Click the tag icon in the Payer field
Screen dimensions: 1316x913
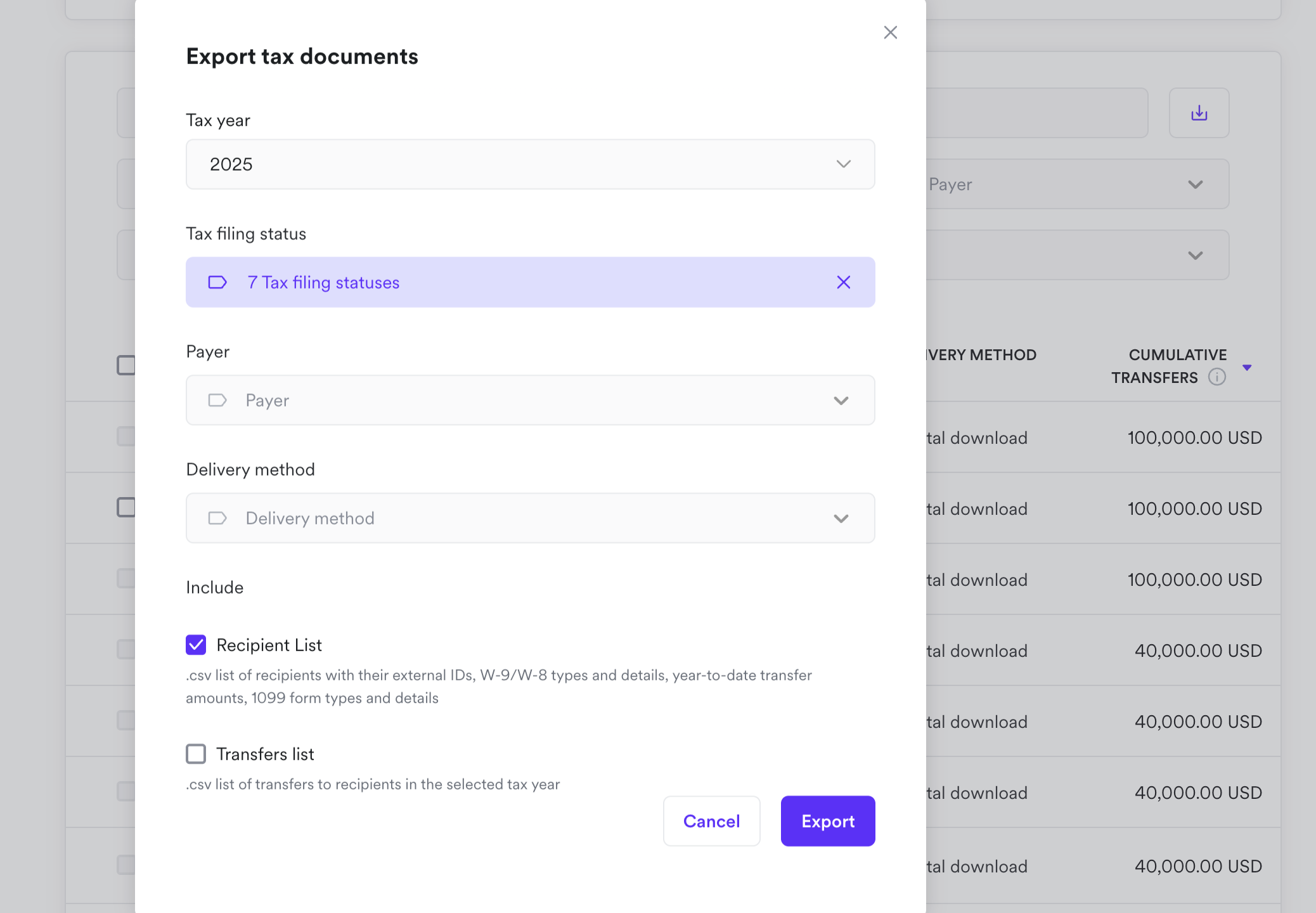click(217, 400)
